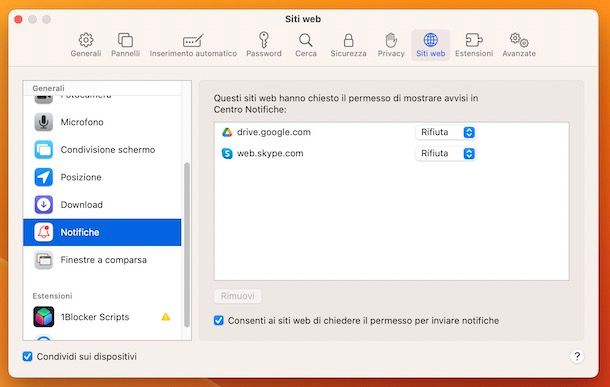The height and width of the screenshot is (387, 610).
Task: Click the Skype favicon
Action: coord(227,154)
